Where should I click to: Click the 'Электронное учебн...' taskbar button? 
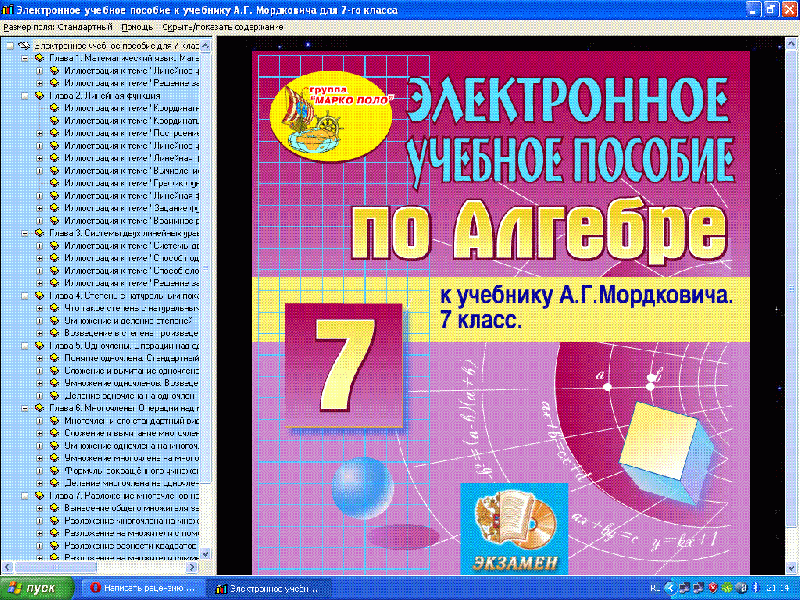point(269,588)
